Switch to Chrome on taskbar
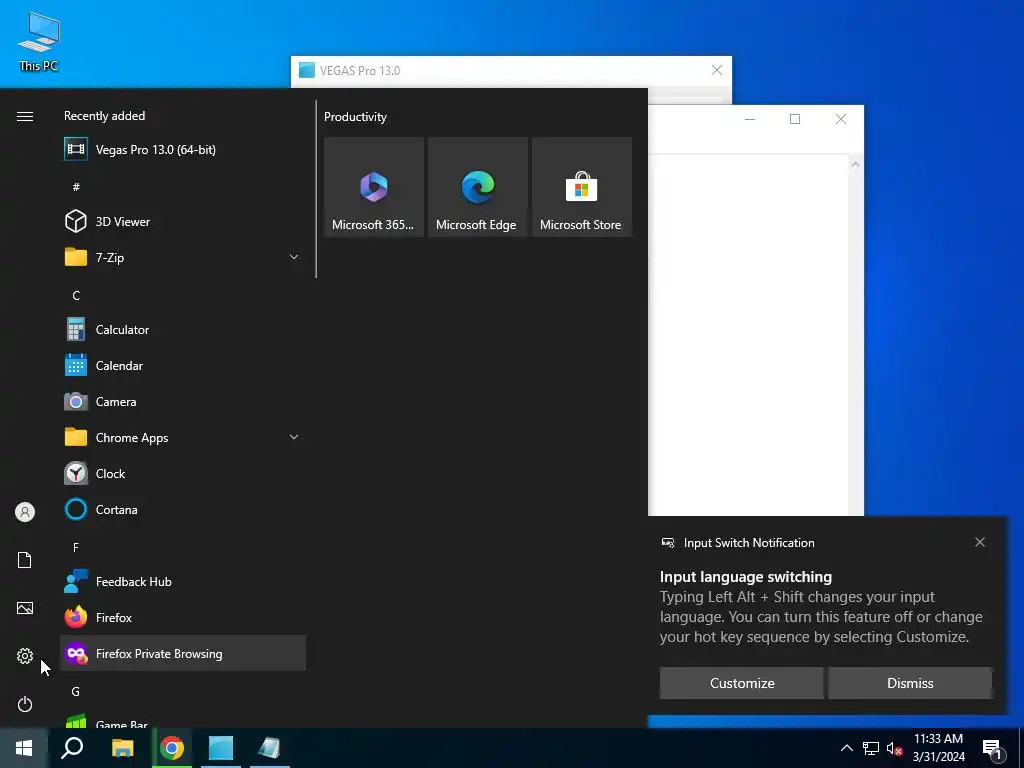The width and height of the screenshot is (1024, 768). (172, 748)
